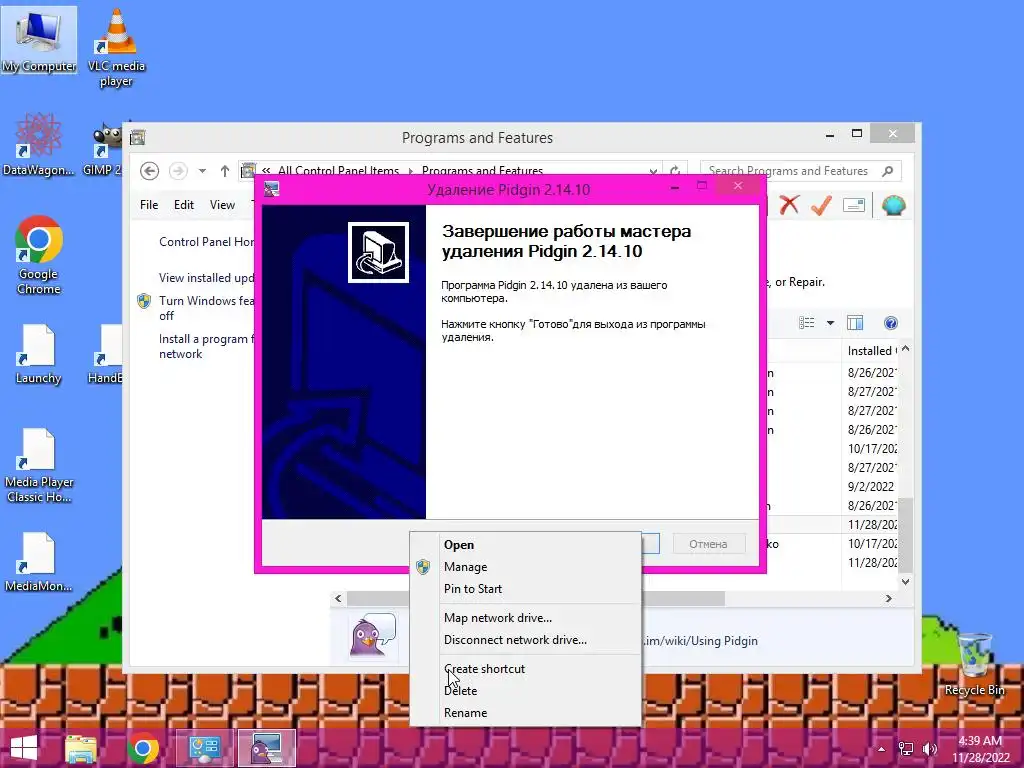Click the change view list icon
Viewport: 1024px width, 768px height.
click(807, 323)
